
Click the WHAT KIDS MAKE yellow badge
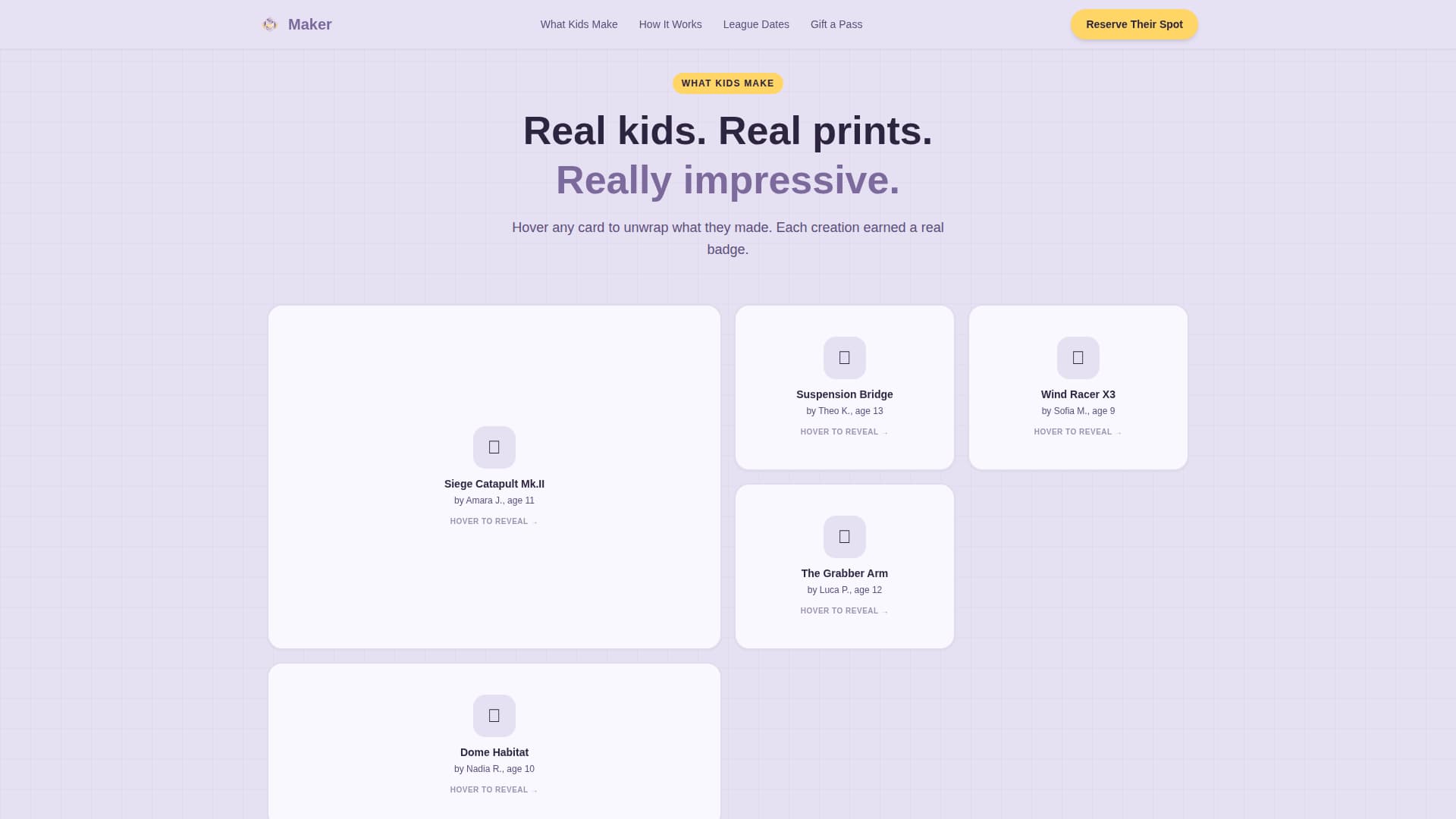(728, 83)
